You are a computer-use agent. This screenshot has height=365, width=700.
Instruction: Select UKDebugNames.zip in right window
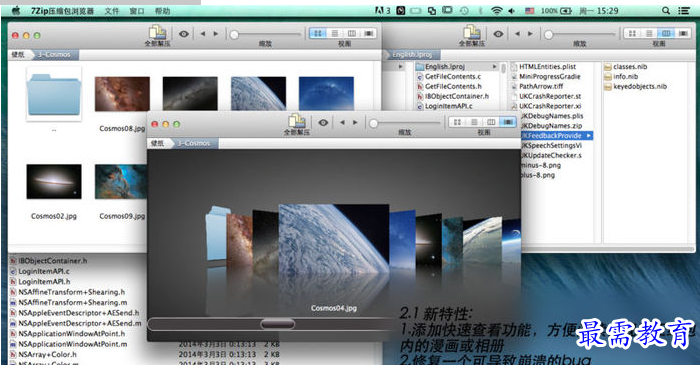[x=551, y=126]
